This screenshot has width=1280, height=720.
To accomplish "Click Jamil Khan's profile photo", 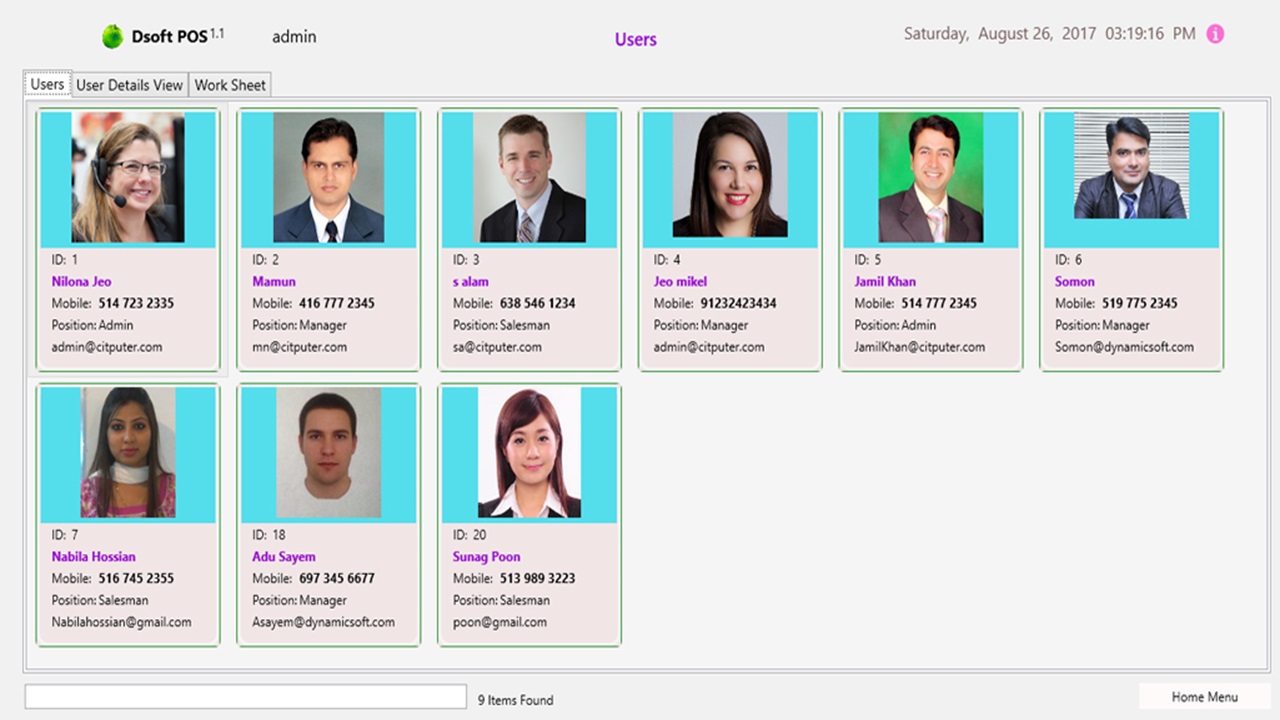I will point(930,178).
